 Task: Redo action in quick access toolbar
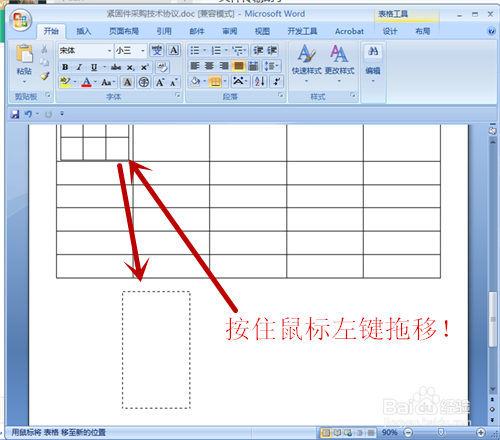coord(48,114)
